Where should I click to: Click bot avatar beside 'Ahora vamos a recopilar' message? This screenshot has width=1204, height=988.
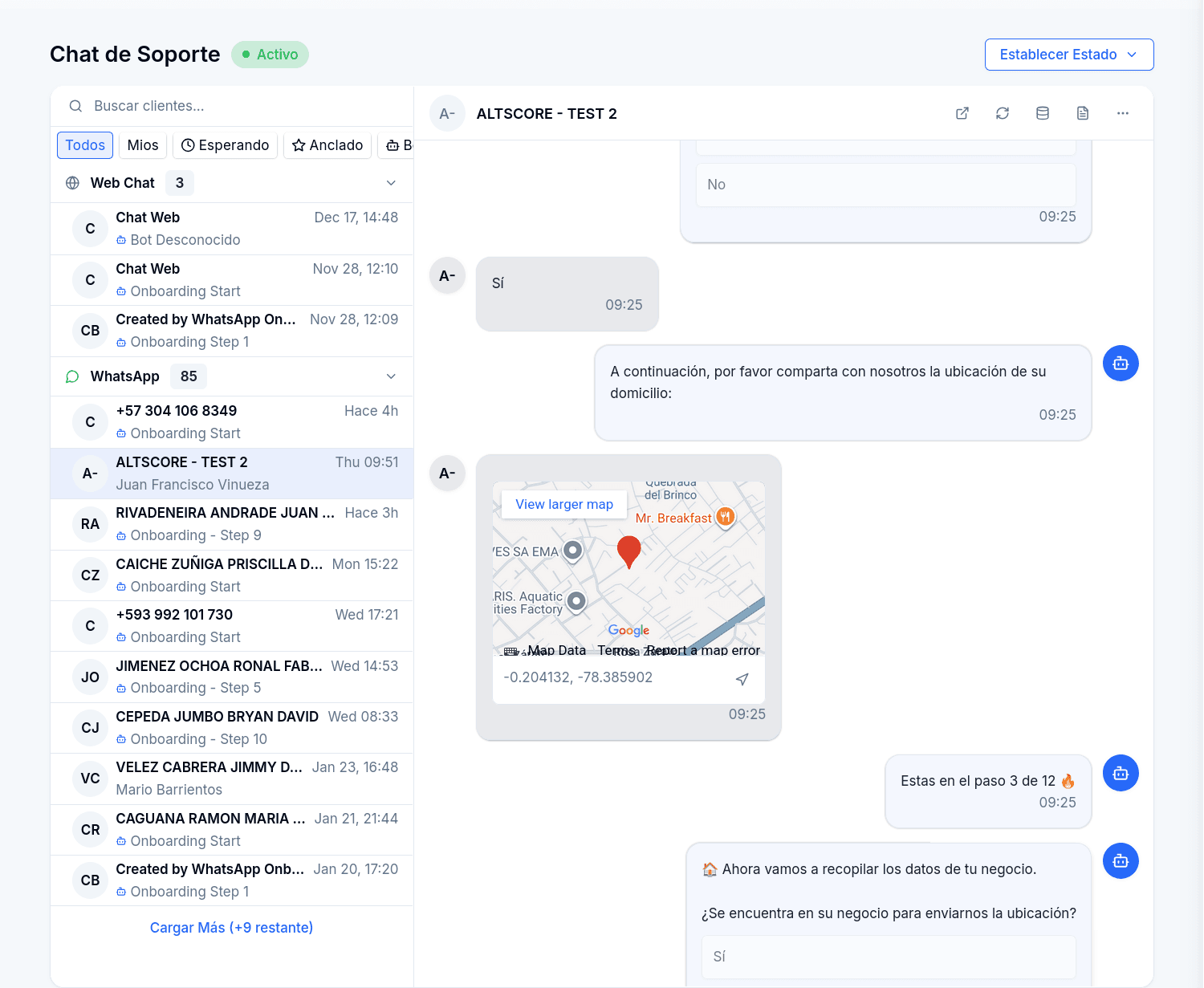(1121, 861)
